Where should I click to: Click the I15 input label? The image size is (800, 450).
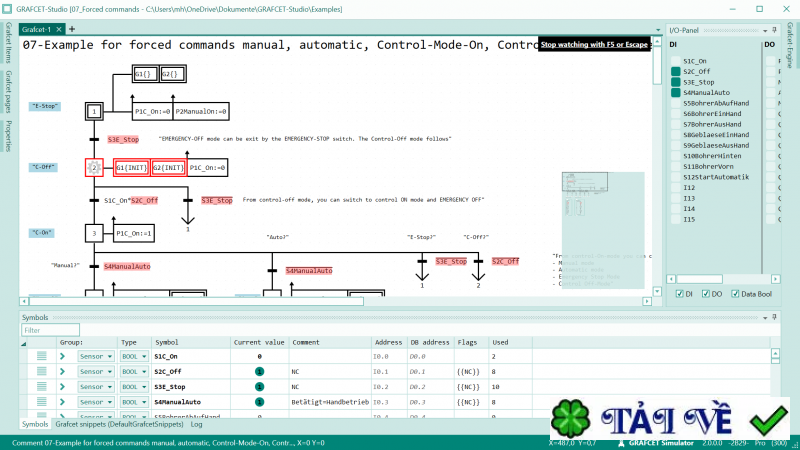[x=689, y=219]
